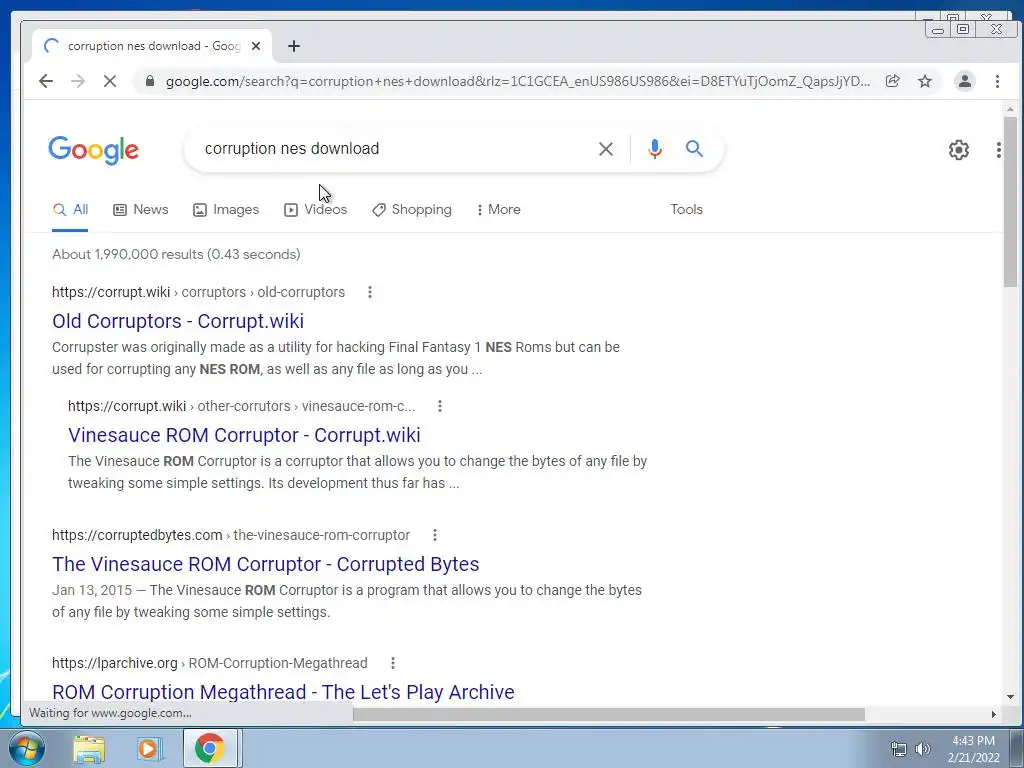This screenshot has width=1024, height=768.
Task: View site security lock info
Action: click(150, 81)
